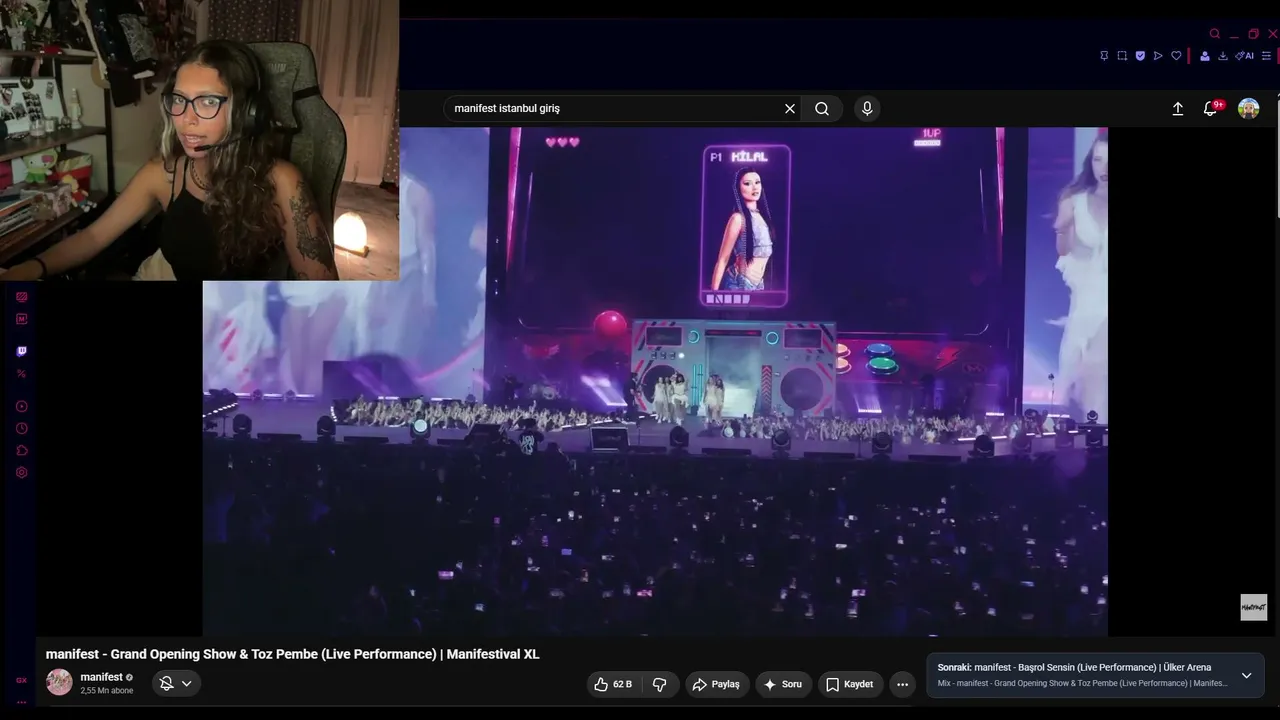The width and height of the screenshot is (1280, 720).
Task: Open the subscription notification bell dropdown
Action: coord(177,683)
